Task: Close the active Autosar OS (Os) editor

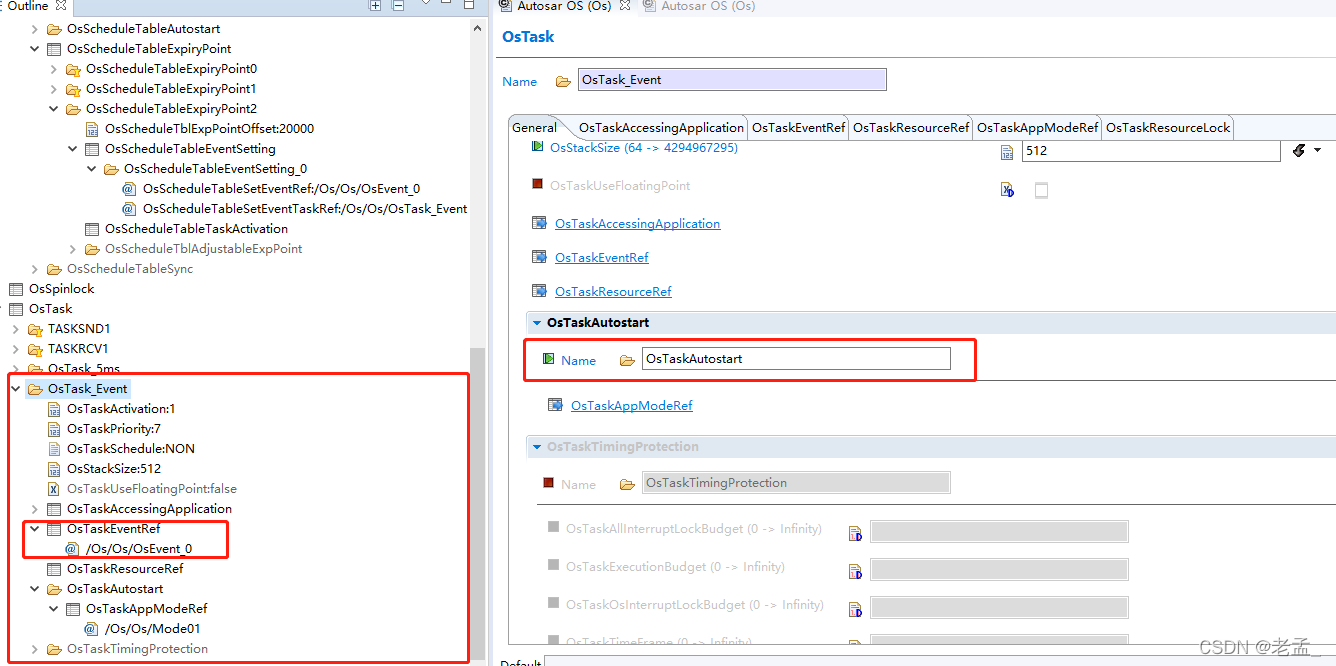Action: (x=625, y=6)
